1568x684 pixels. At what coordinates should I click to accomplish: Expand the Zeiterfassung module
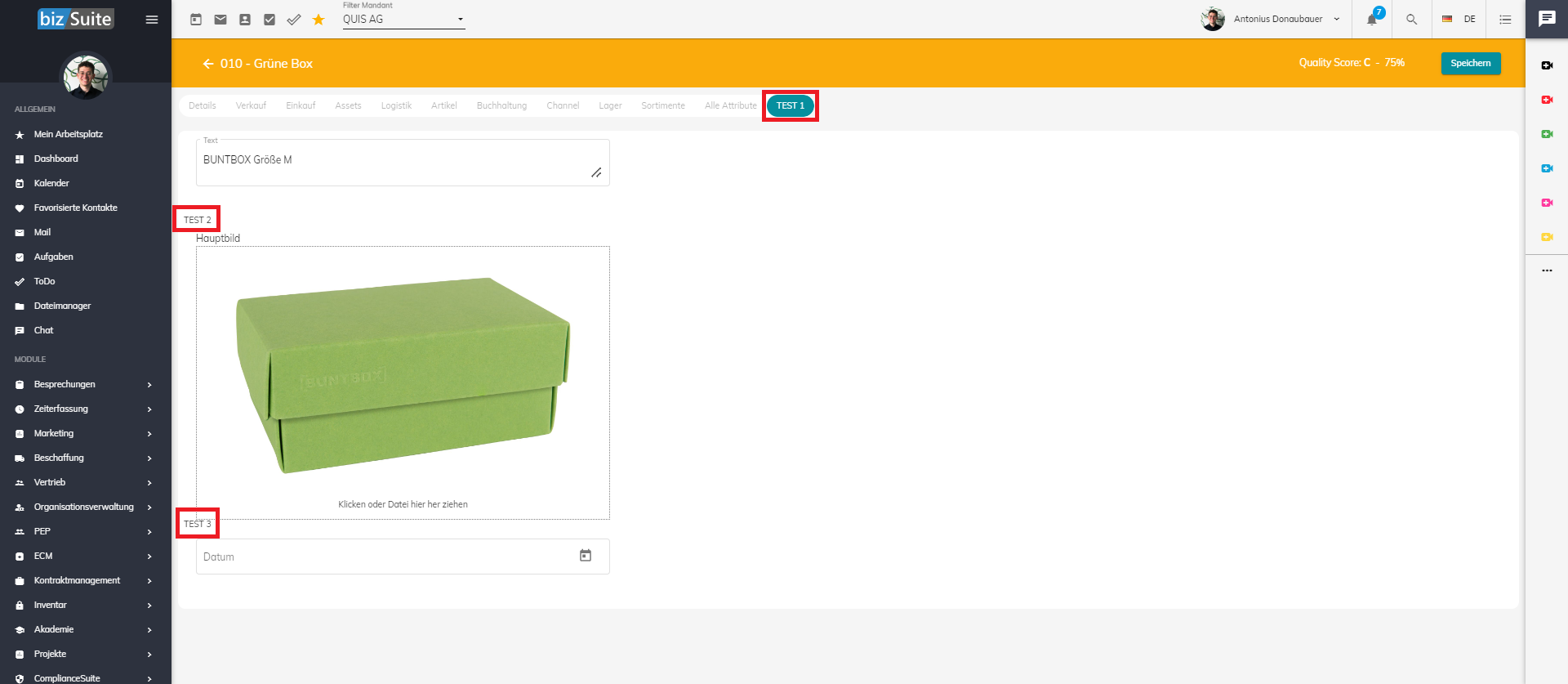[85, 409]
